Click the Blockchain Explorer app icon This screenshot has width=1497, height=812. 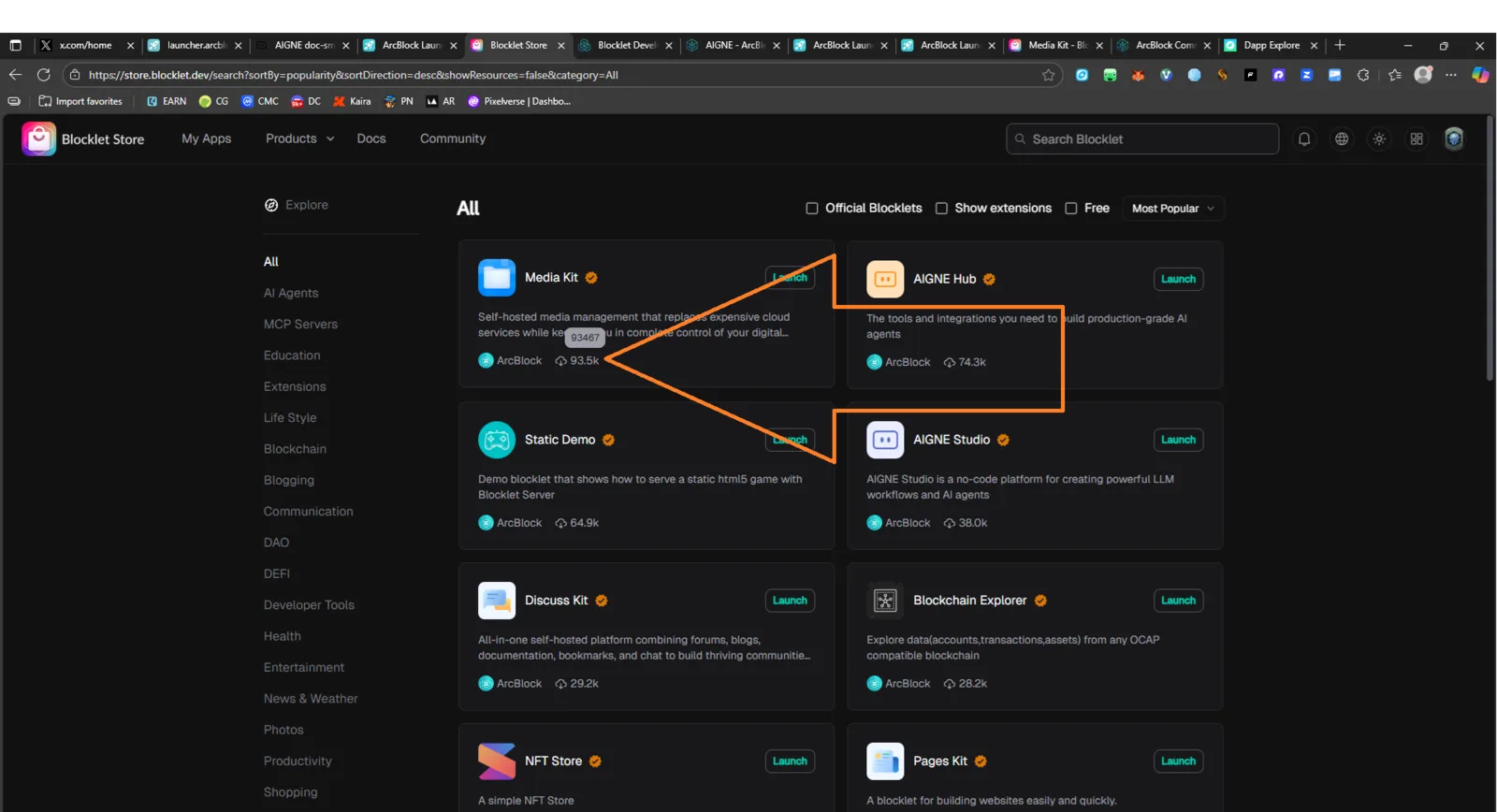pos(885,601)
